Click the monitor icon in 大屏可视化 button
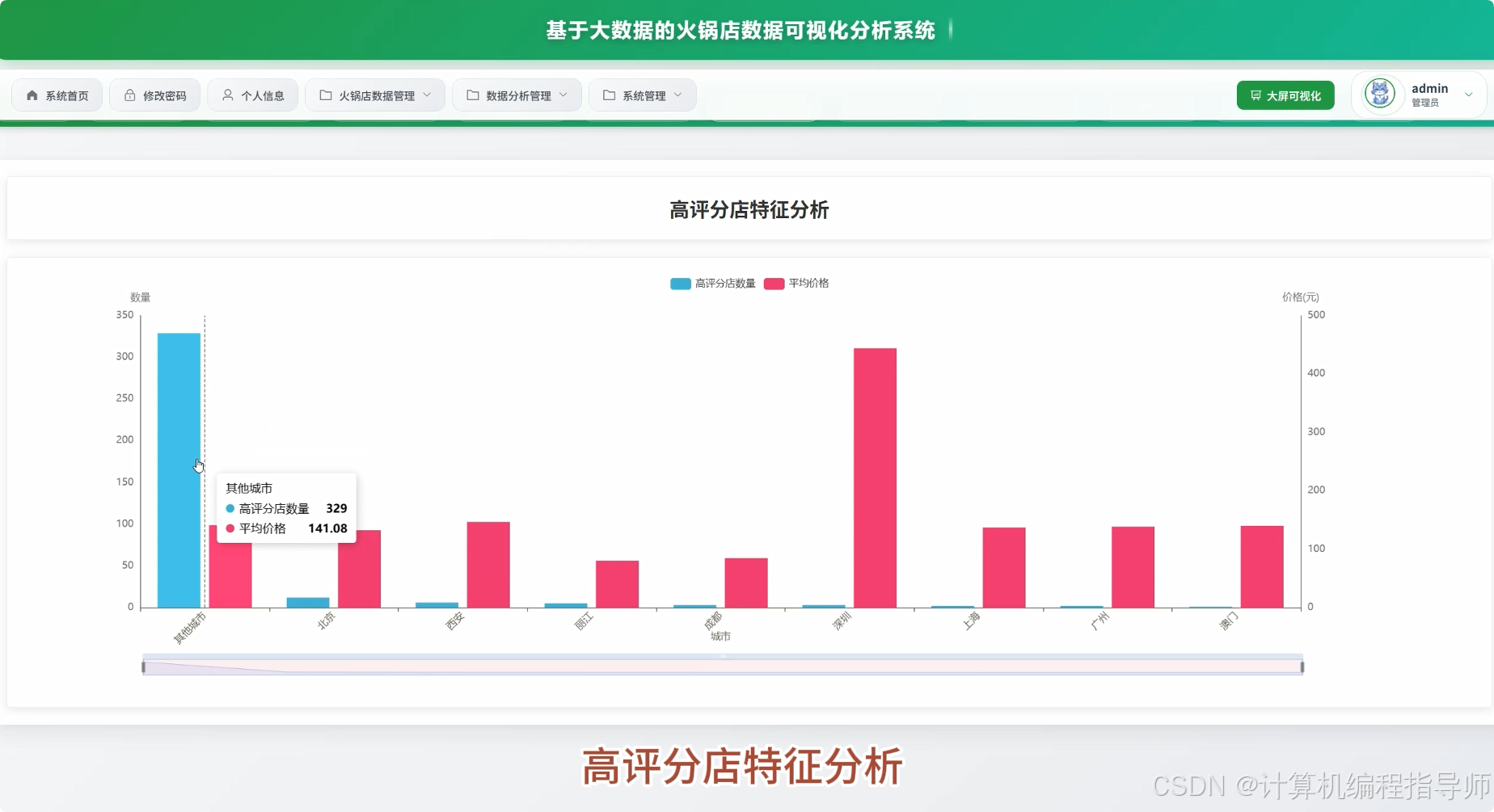Screen dimensions: 1494x812 [1256, 95]
